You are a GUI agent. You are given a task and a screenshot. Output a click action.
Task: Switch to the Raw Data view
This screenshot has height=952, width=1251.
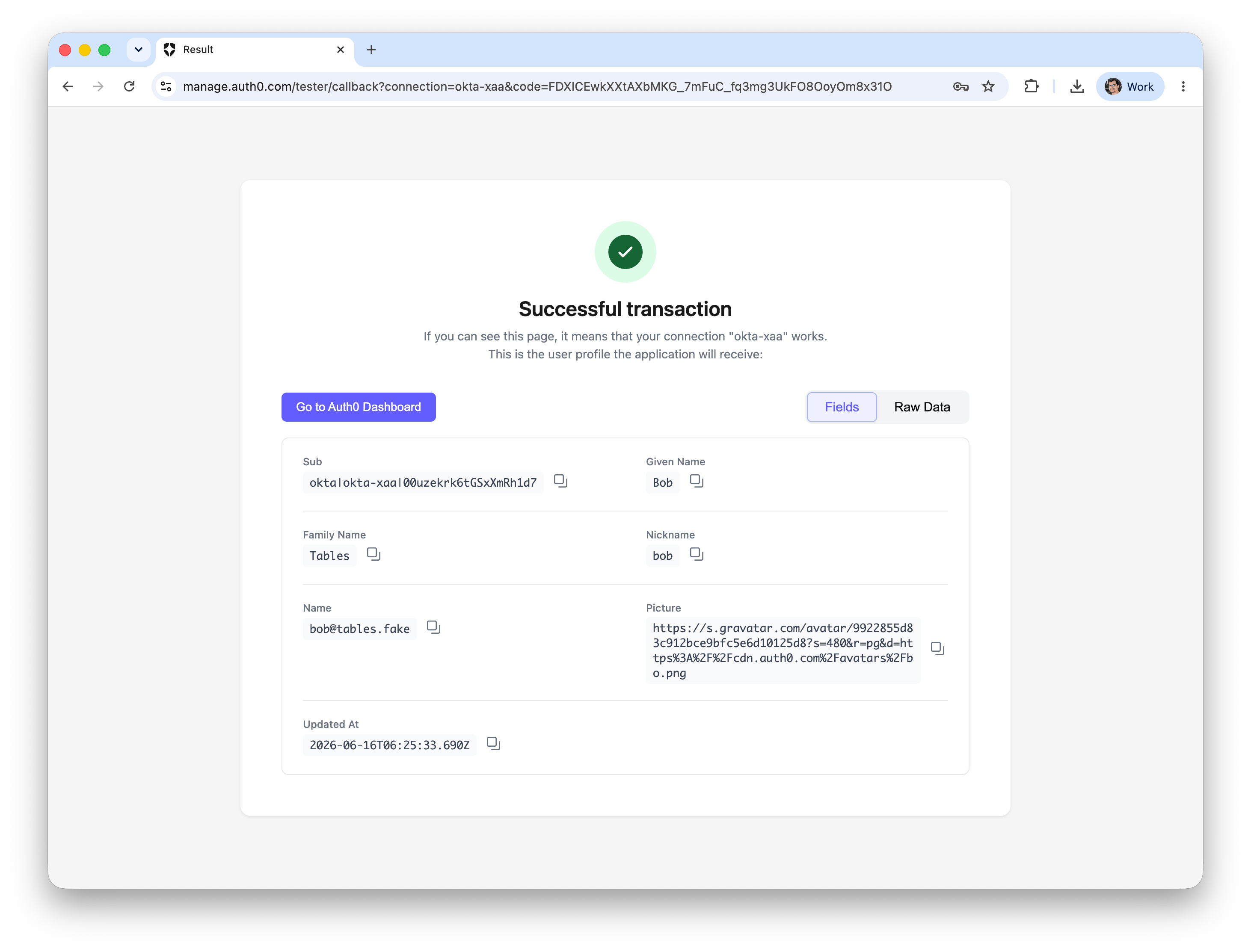pos(922,407)
